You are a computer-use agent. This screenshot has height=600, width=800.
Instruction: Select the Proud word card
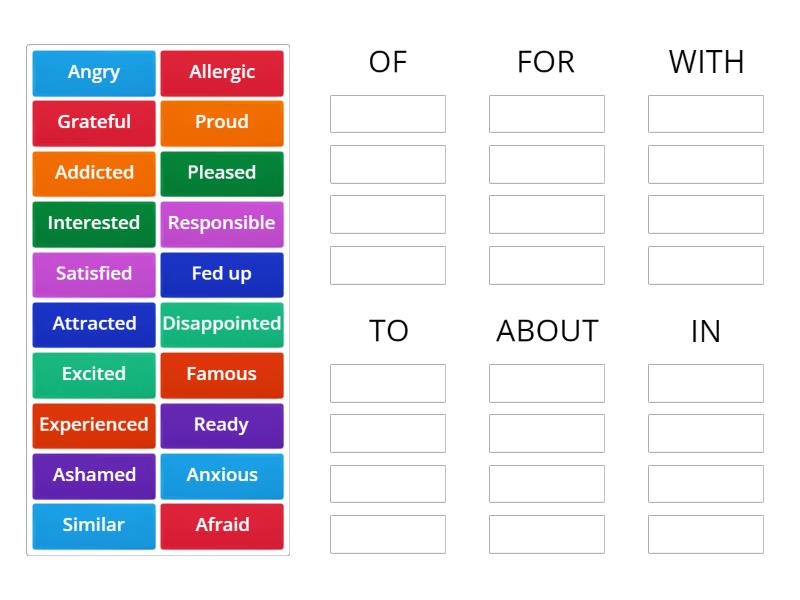(x=222, y=123)
